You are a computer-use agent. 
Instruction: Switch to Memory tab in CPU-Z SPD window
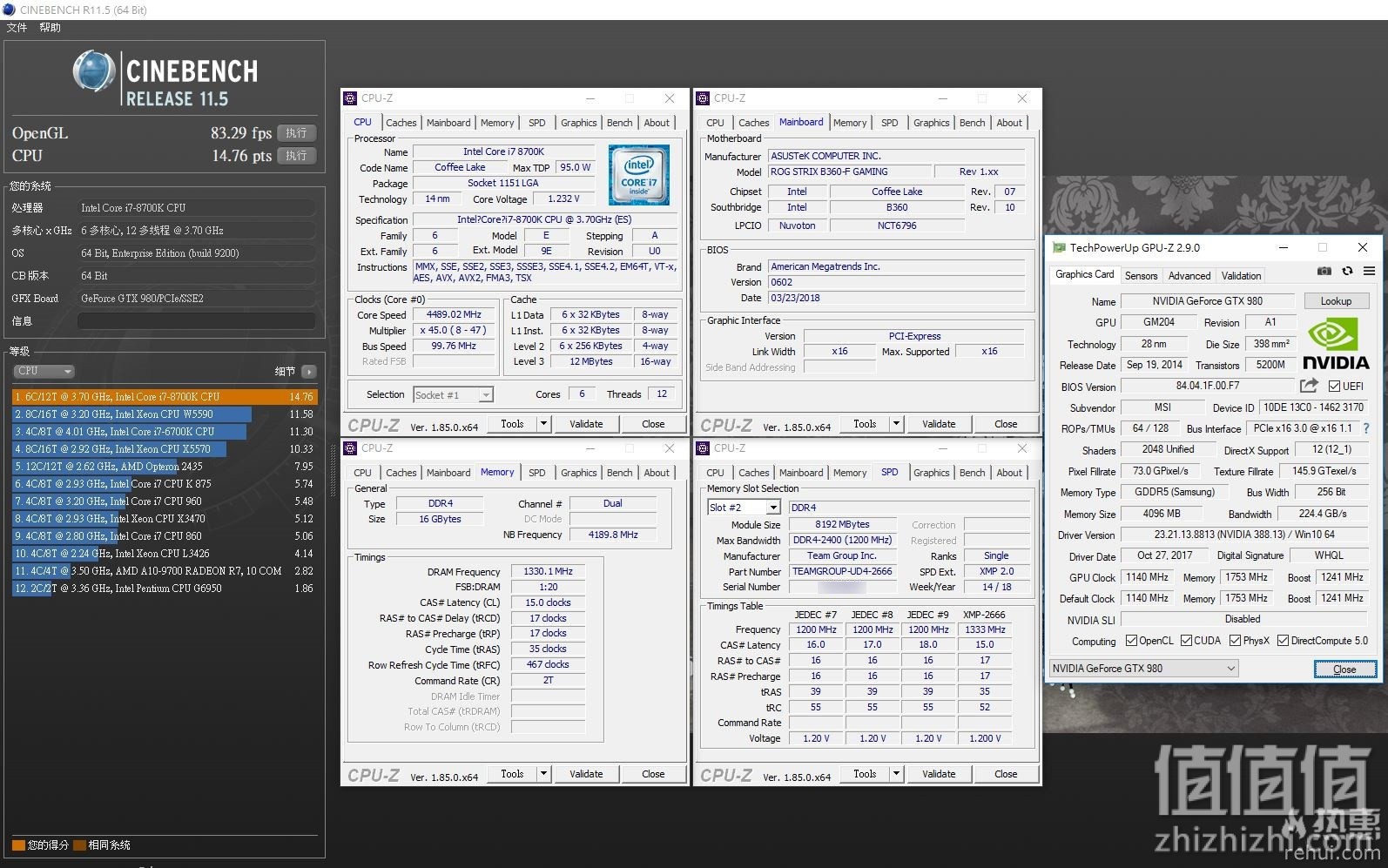pos(850,473)
